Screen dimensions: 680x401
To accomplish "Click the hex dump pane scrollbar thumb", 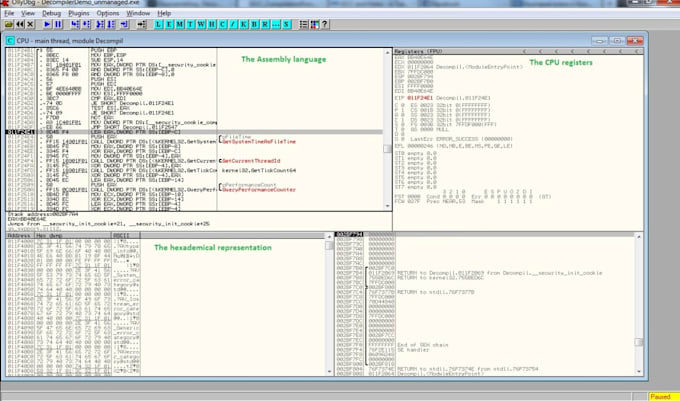I will (x=329, y=245).
